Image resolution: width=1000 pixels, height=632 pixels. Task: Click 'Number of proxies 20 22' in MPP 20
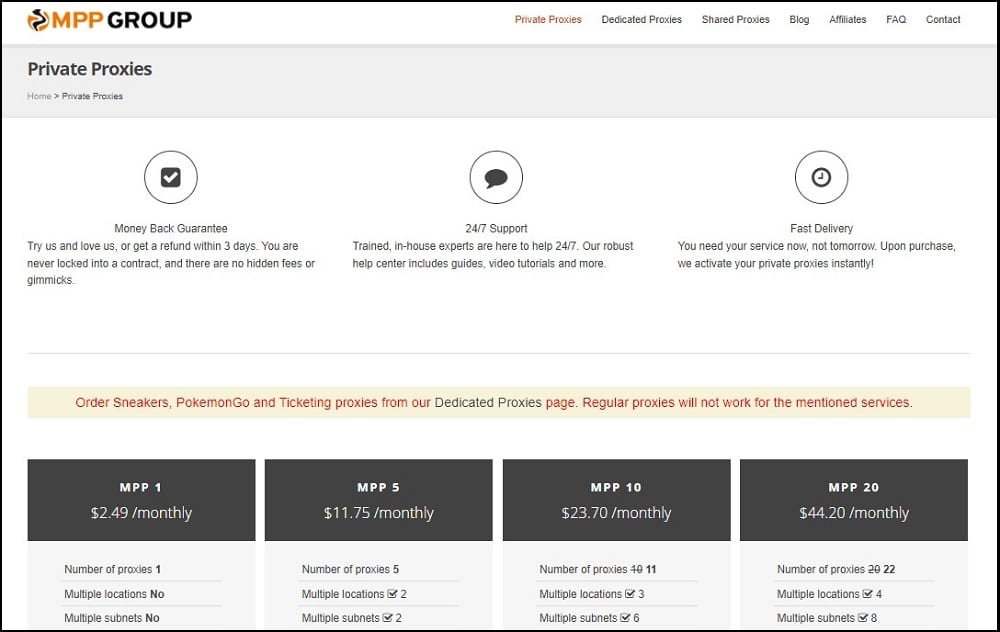click(x=836, y=570)
